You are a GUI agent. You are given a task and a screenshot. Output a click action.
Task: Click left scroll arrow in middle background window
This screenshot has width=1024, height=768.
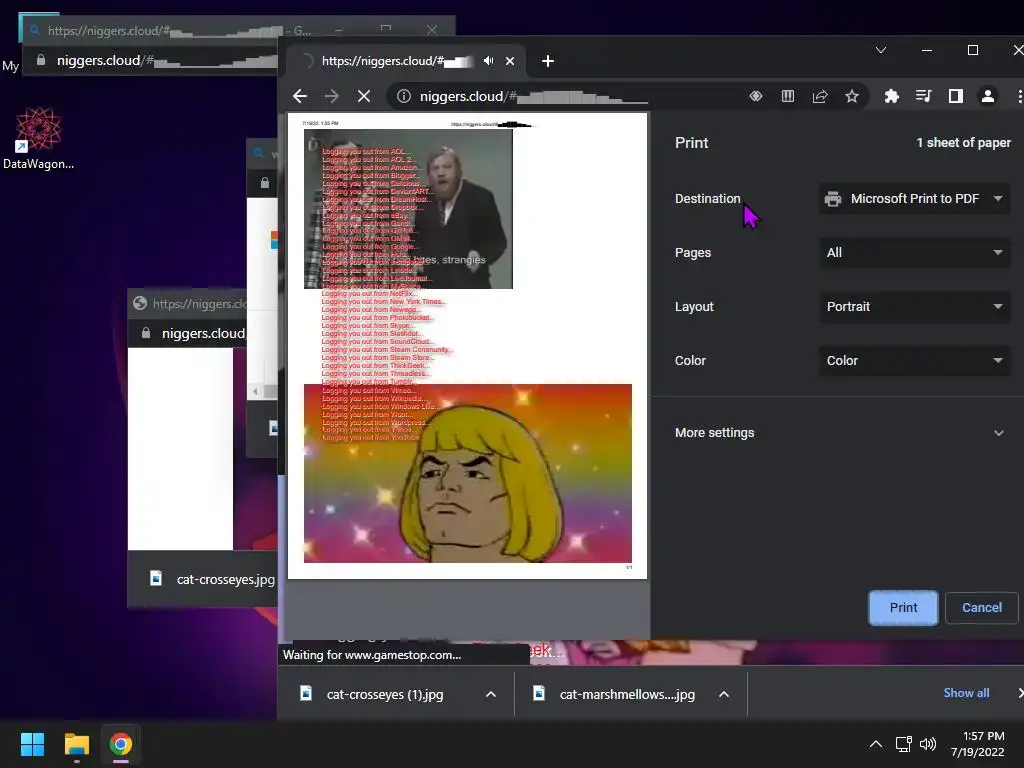255,391
